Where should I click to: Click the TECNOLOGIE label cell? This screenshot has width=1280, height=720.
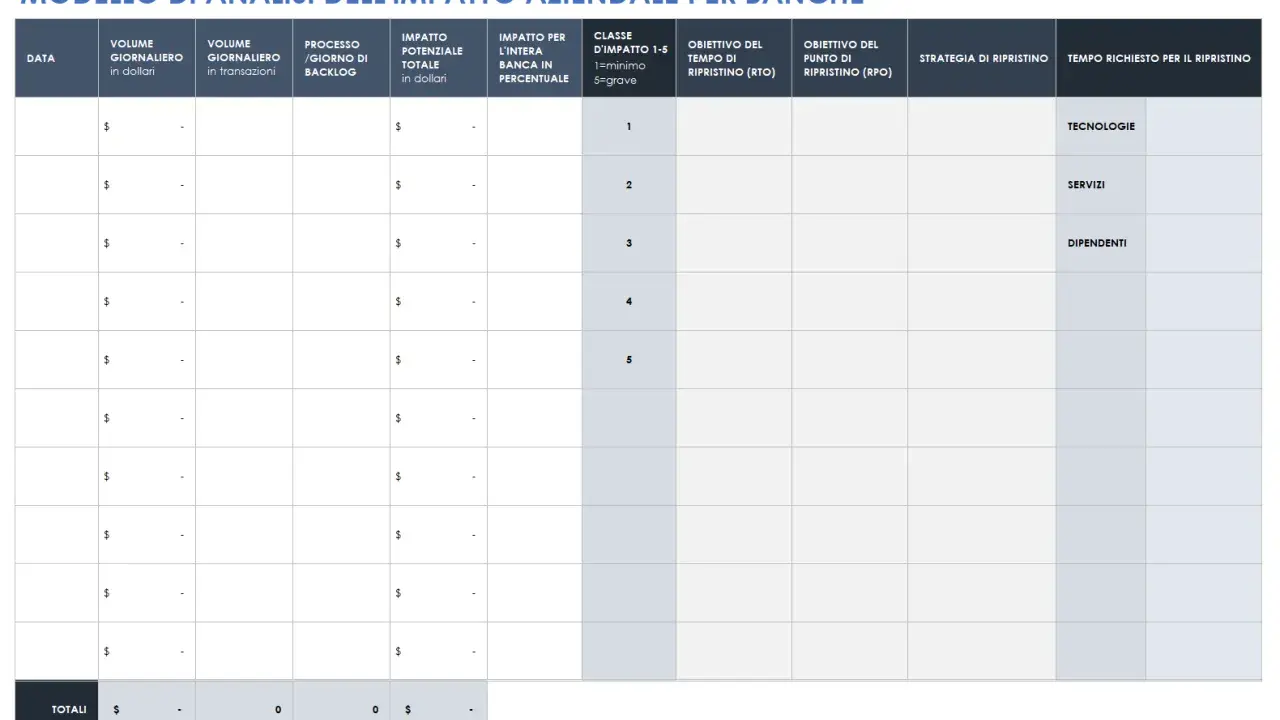coord(1101,127)
